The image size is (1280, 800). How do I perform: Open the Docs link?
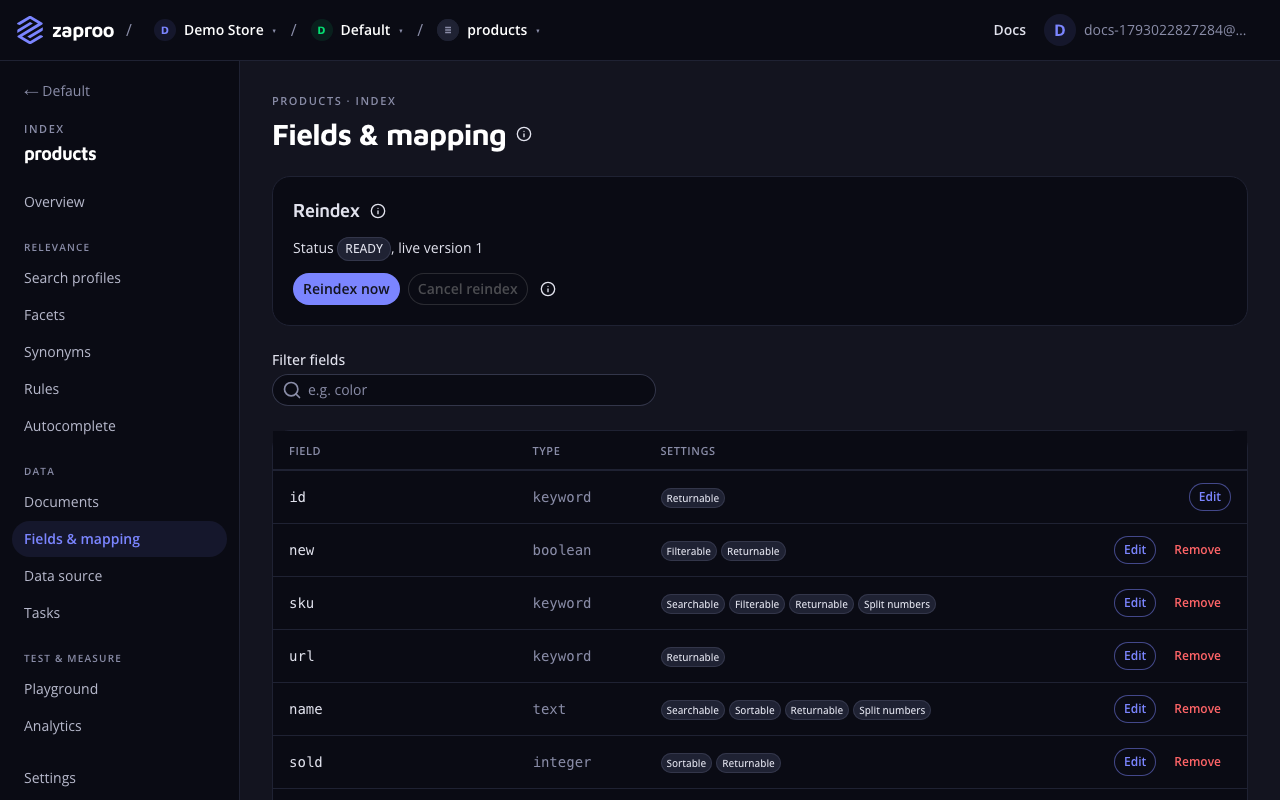pos(1010,30)
